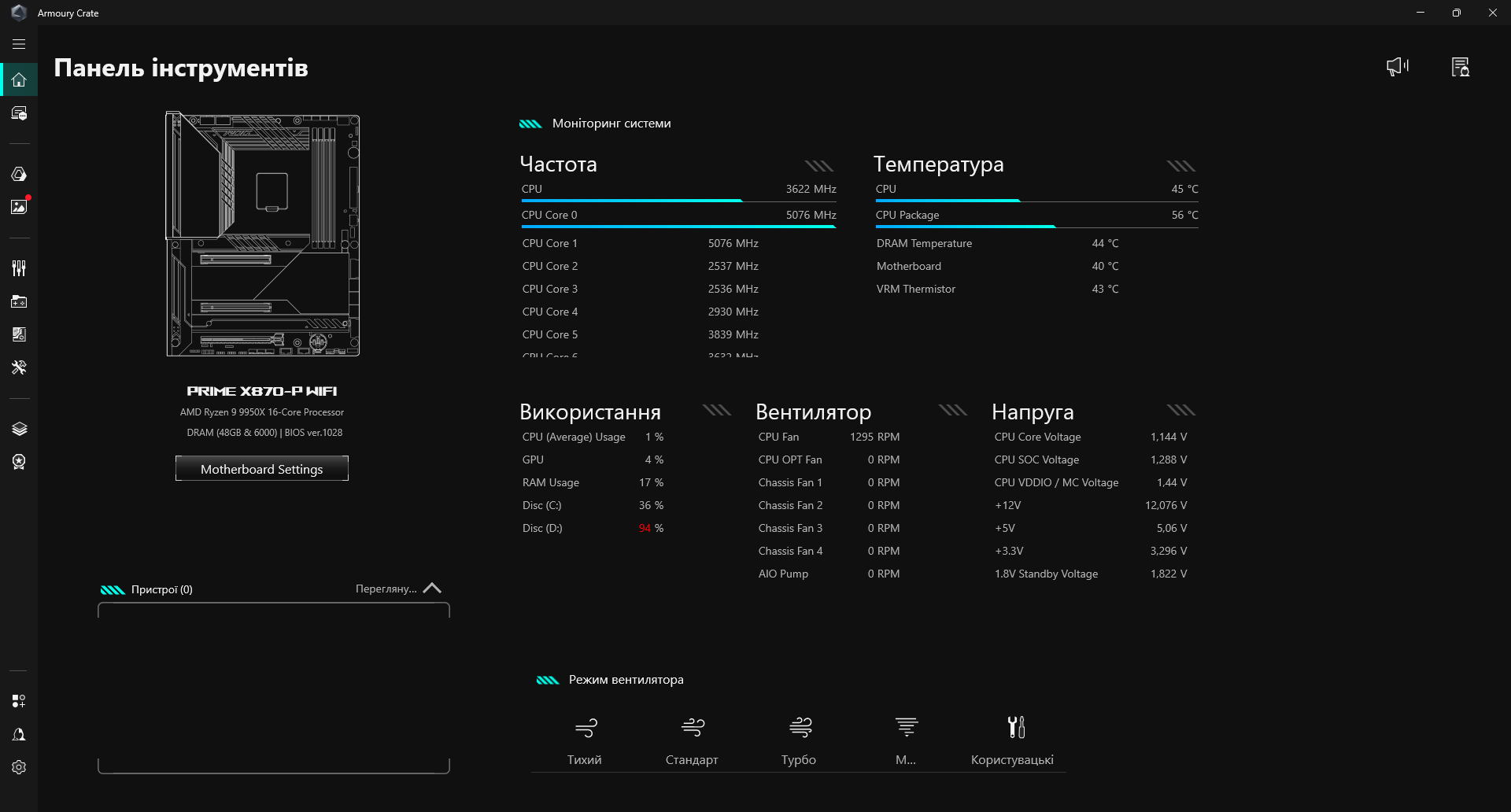The image size is (1511, 812).
Task: Click the "Моніторинг системи" heading
Action: coord(611,124)
